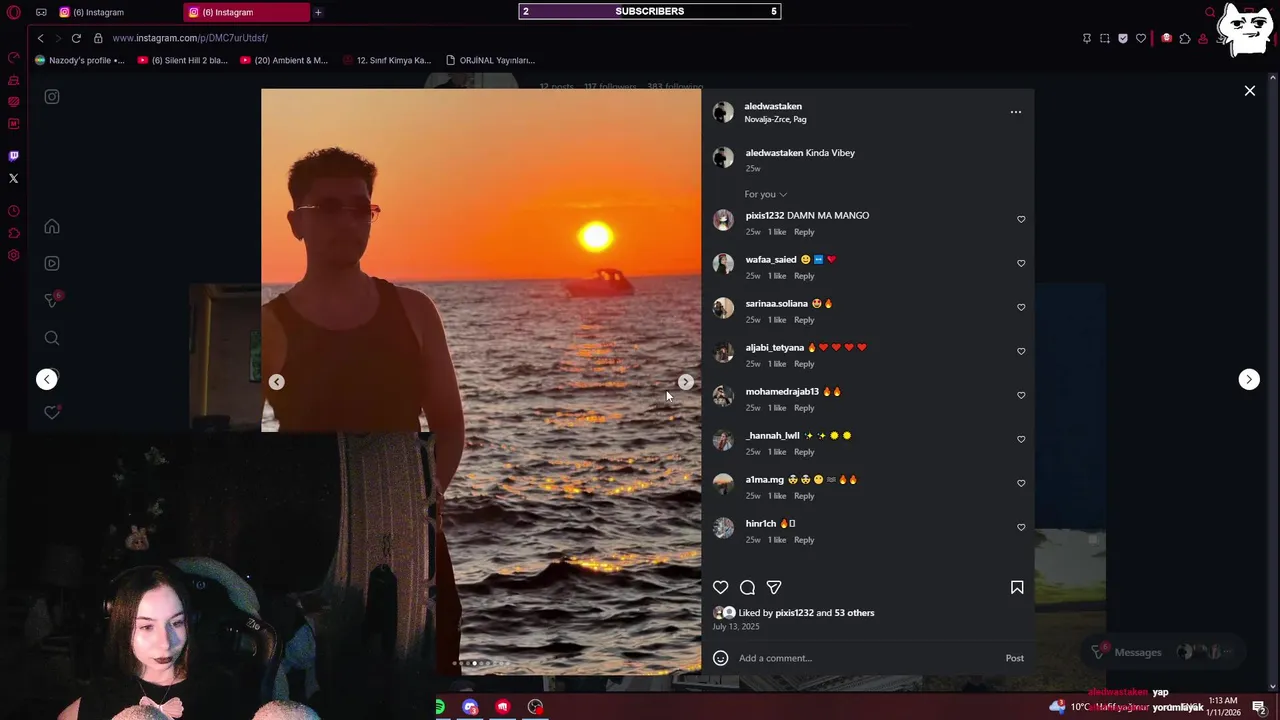This screenshot has width=1280, height=720.
Task: Open the ad blocker shield icon
Action: [1123, 38]
